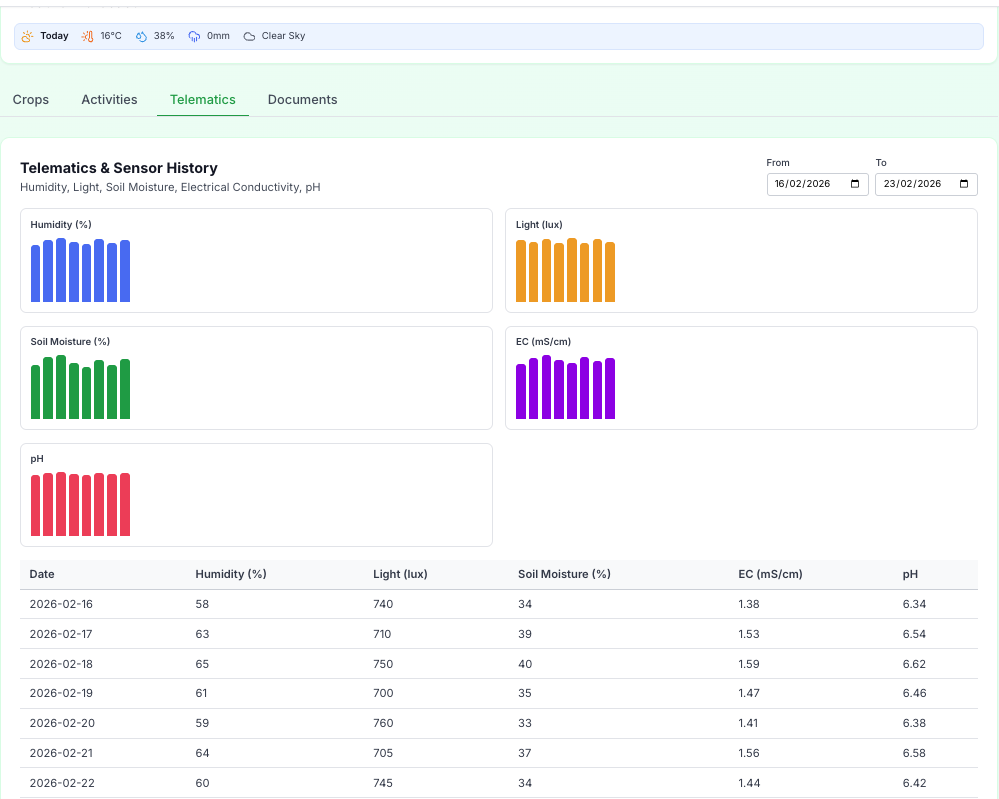Click light value 710 for 2026-02-17
Screen dimensions: 999x799
coord(382,634)
